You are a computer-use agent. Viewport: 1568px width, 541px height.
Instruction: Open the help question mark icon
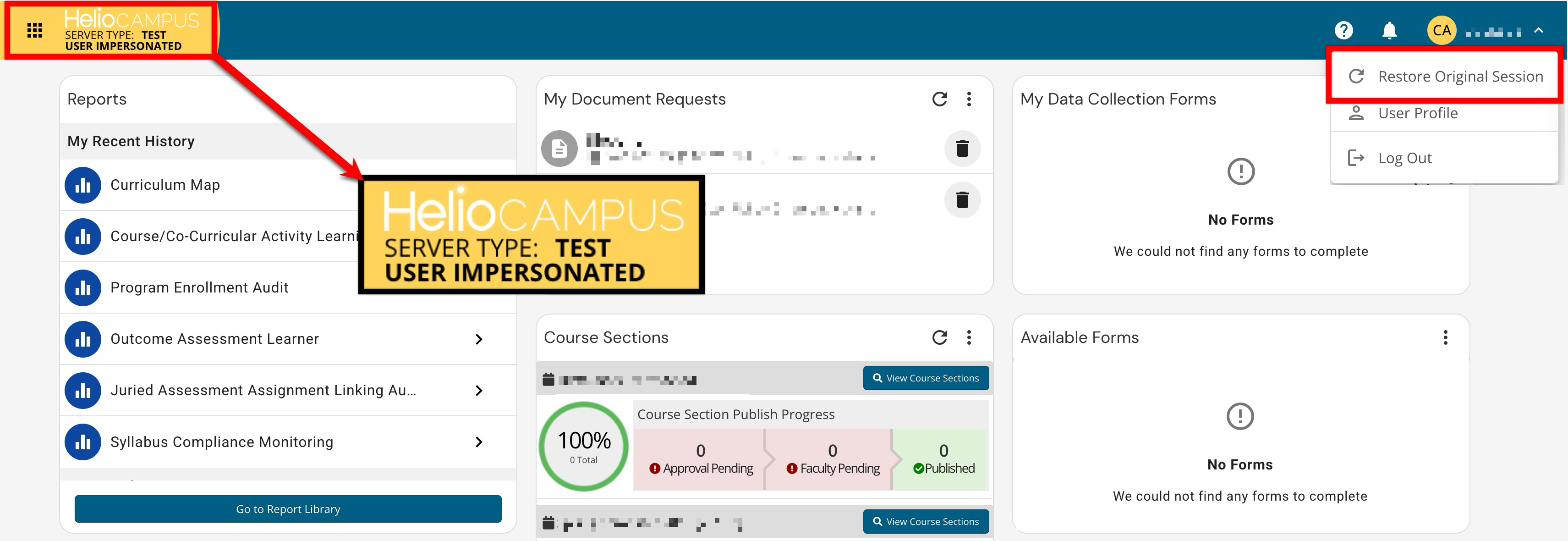click(x=1343, y=30)
